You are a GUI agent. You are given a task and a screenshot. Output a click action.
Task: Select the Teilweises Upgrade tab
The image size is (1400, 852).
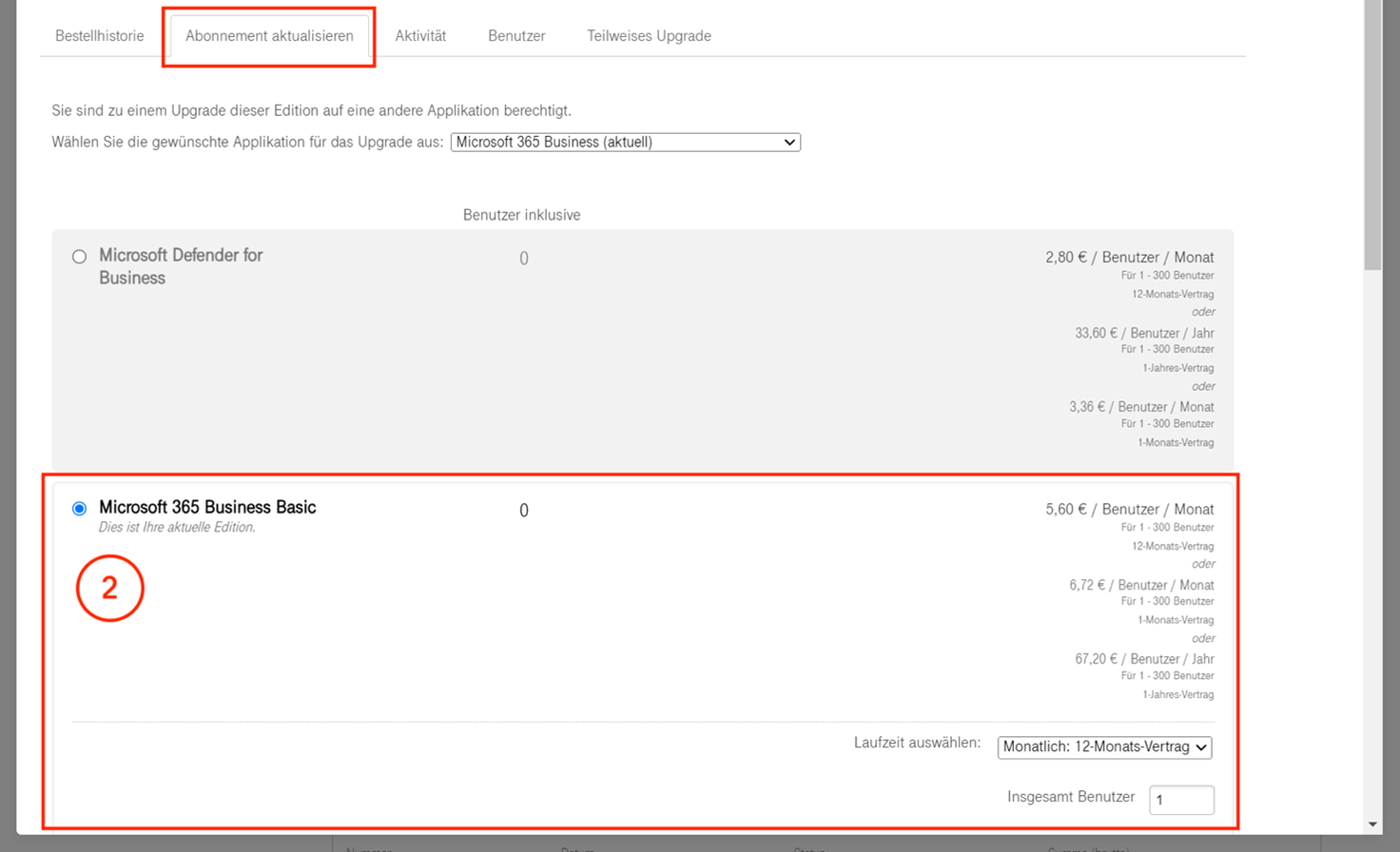click(649, 36)
